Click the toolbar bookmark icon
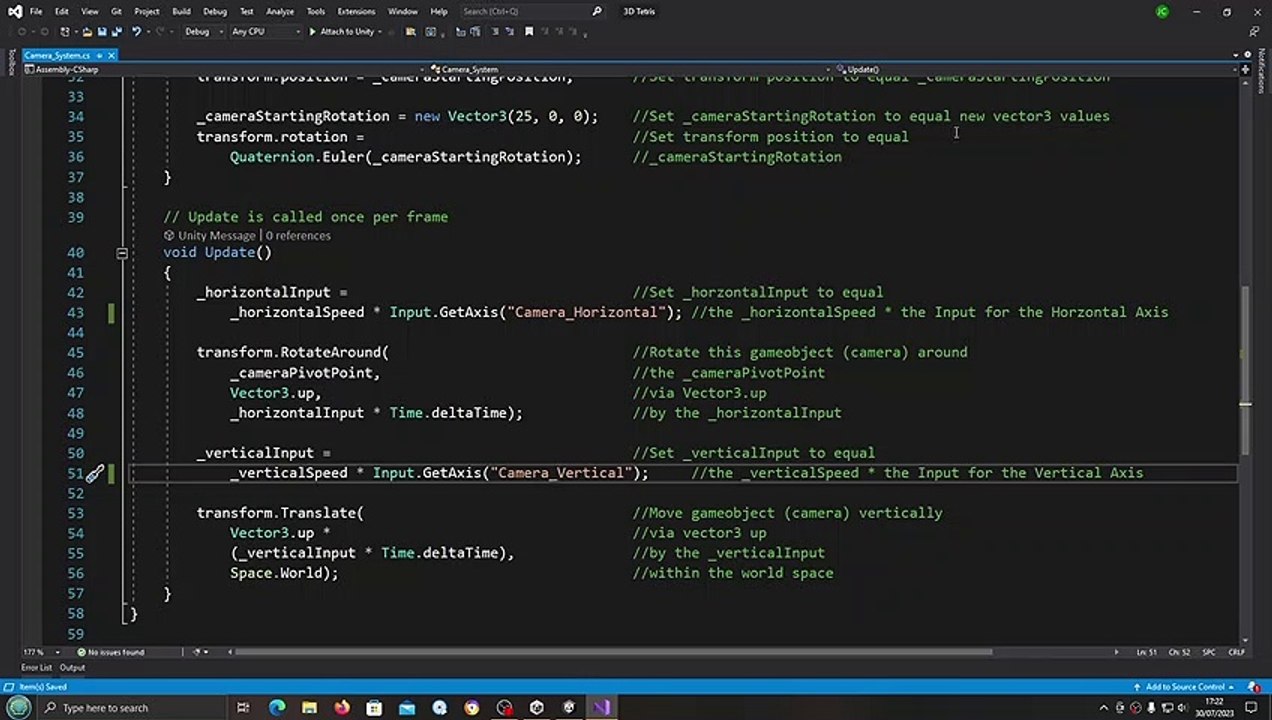Screen dimensions: 1272x720 (529, 32)
